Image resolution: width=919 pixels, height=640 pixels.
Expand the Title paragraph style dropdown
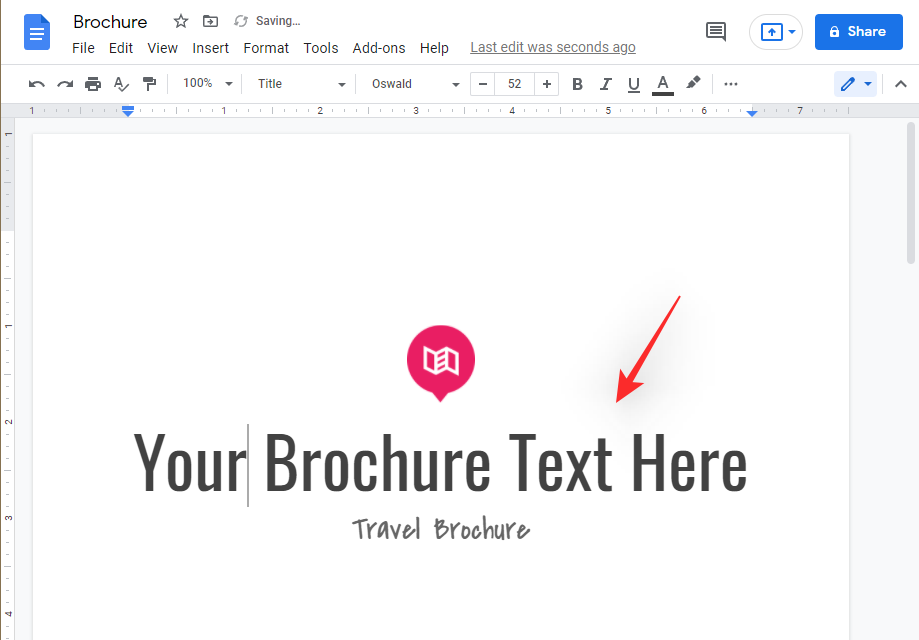click(301, 84)
